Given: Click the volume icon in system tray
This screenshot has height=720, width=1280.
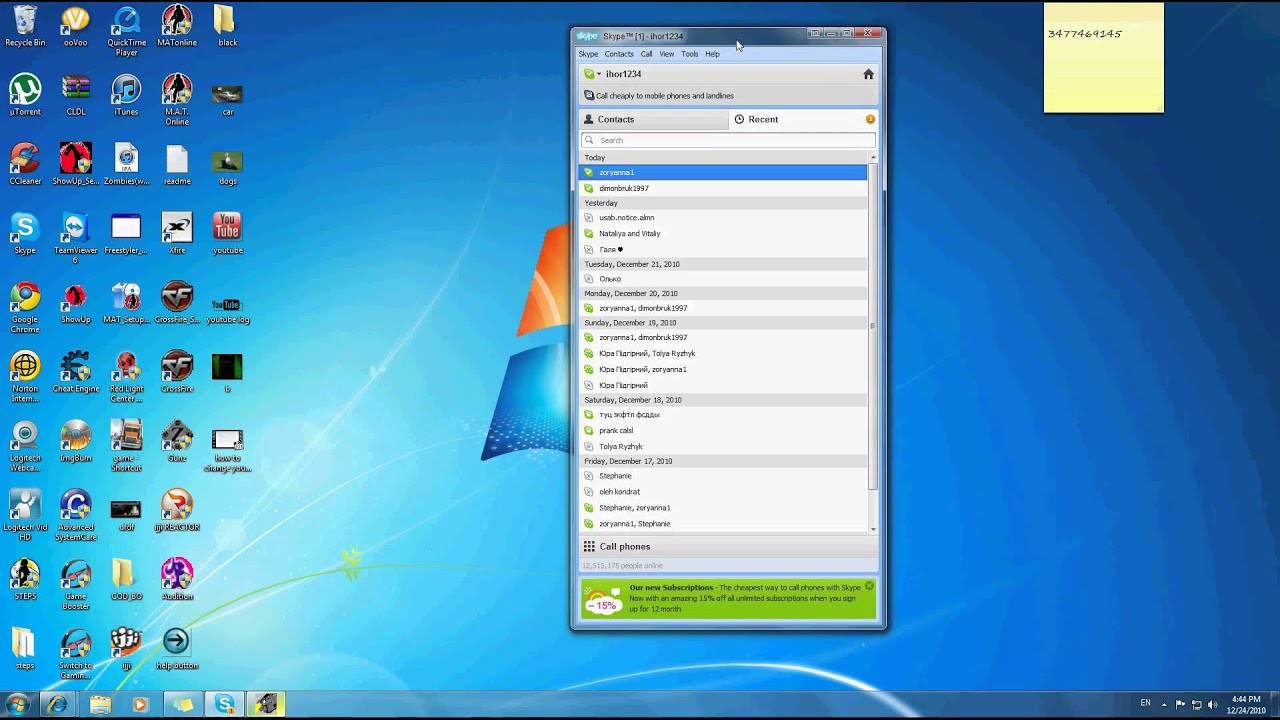Looking at the screenshot, I should [1212, 705].
